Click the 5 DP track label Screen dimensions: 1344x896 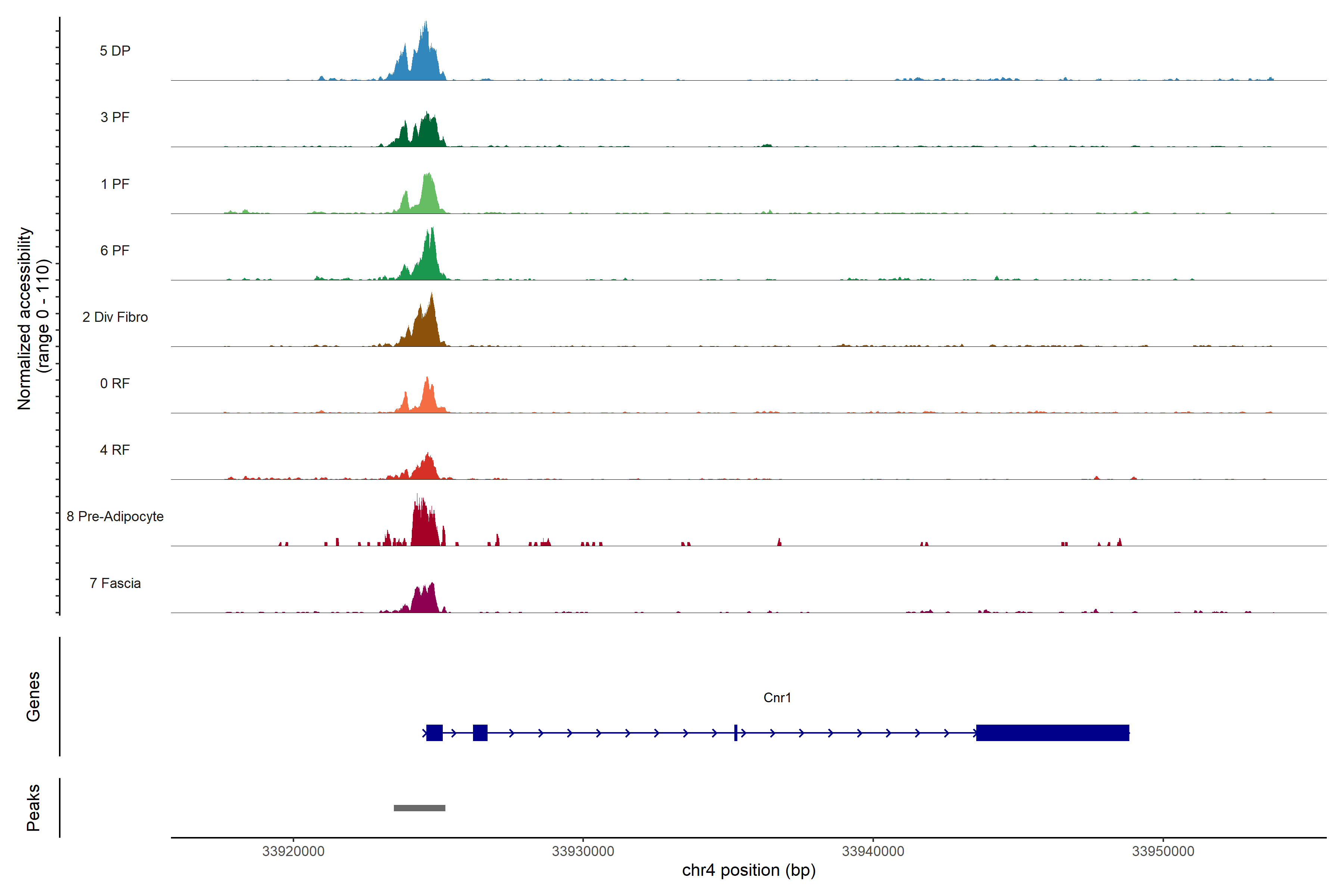point(115,51)
